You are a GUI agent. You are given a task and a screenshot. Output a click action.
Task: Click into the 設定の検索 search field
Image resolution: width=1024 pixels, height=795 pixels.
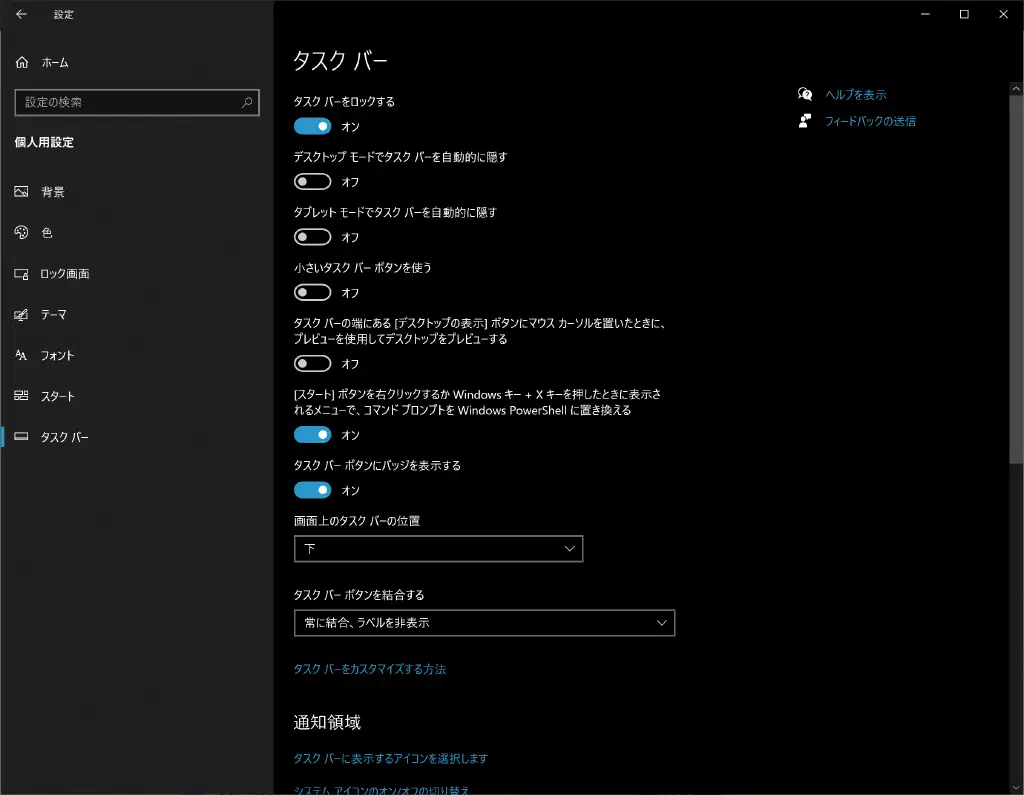click(128, 103)
